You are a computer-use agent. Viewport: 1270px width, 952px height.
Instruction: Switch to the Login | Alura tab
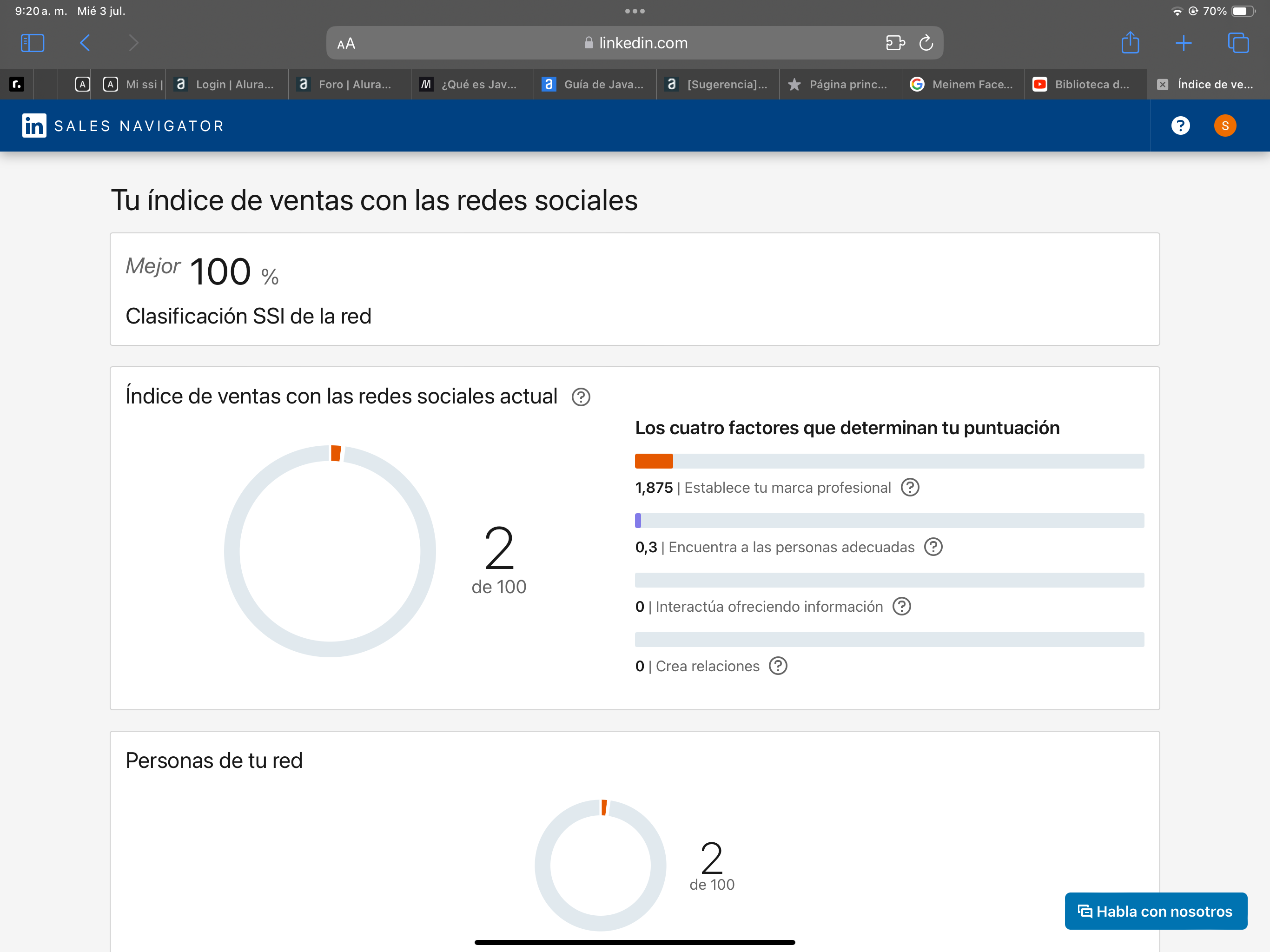tap(227, 85)
